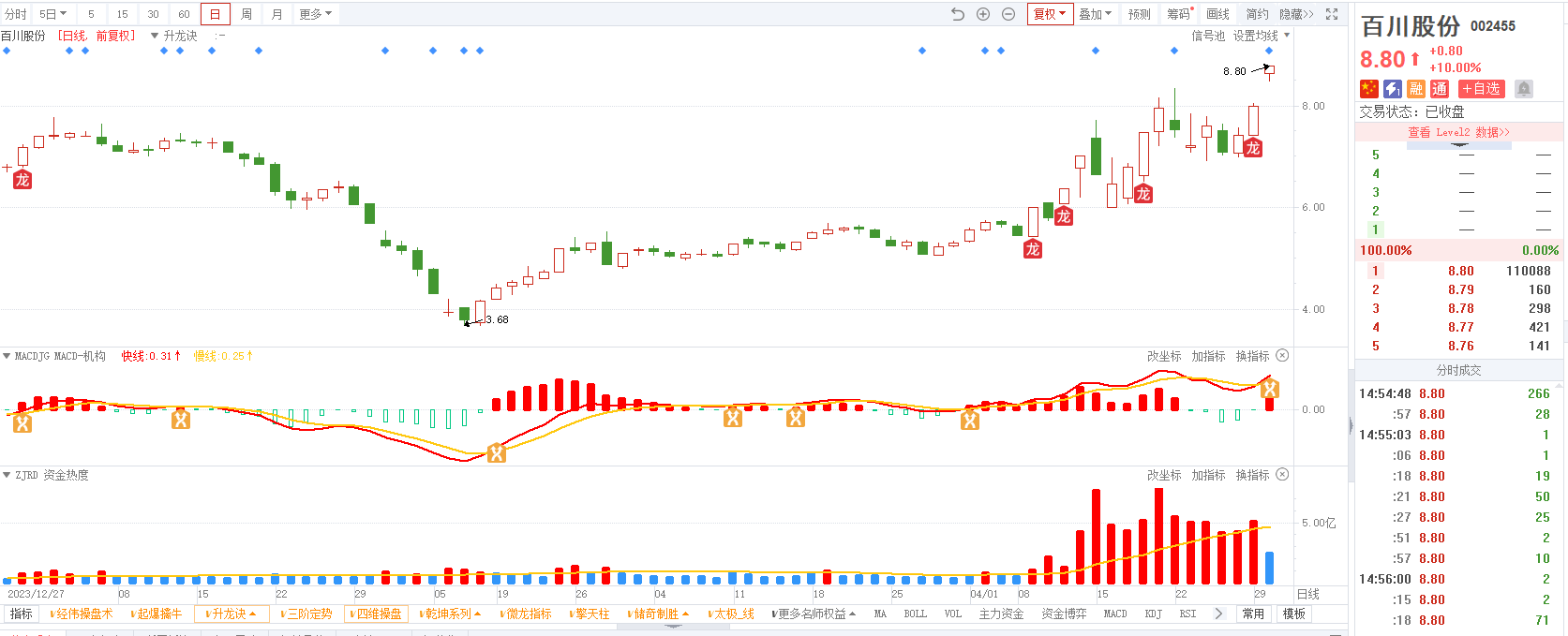Select the 周 weekly period
Screen dimensions: 1568x636
(x=246, y=14)
